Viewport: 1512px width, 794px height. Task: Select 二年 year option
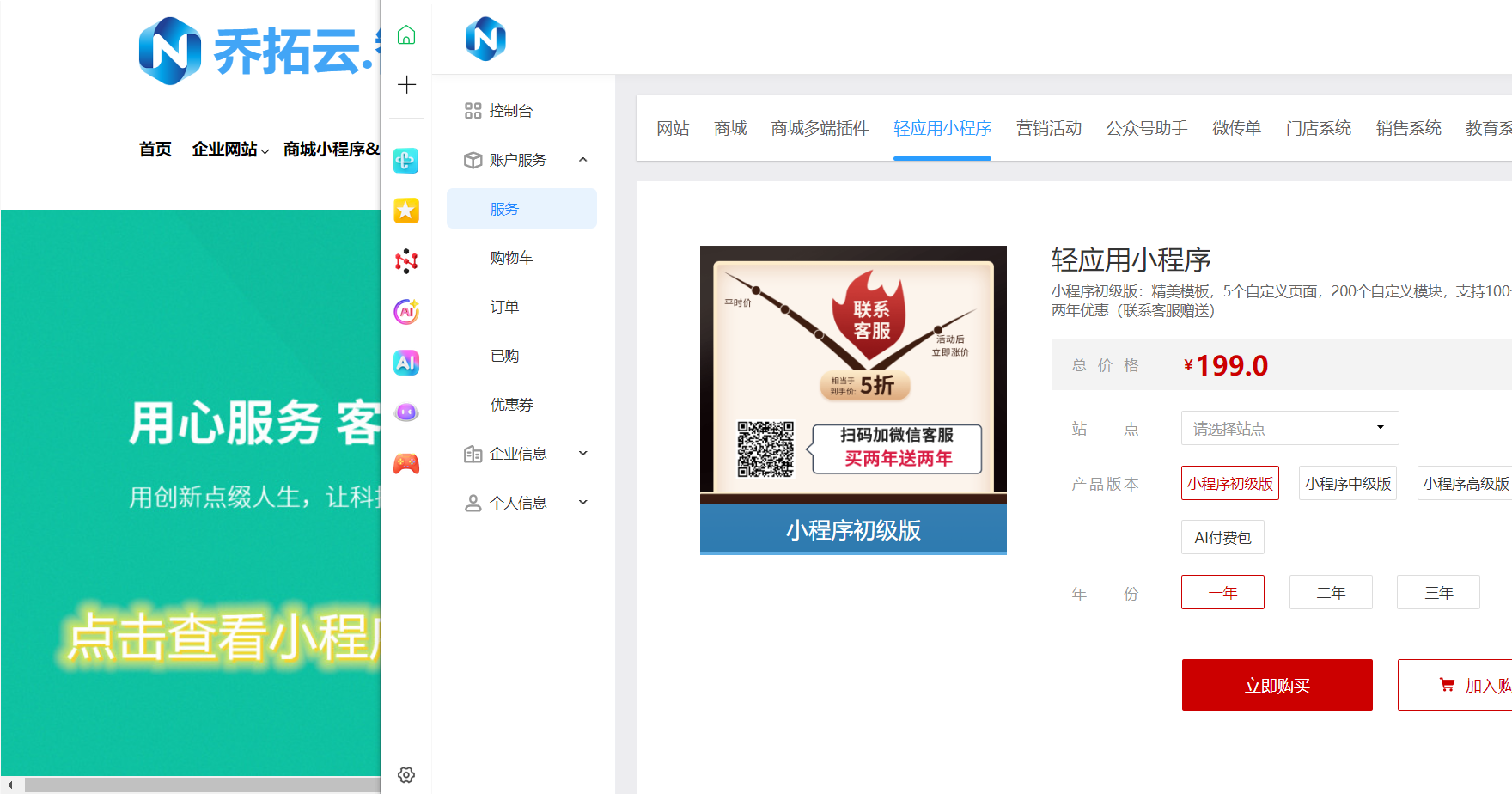coord(1330,592)
